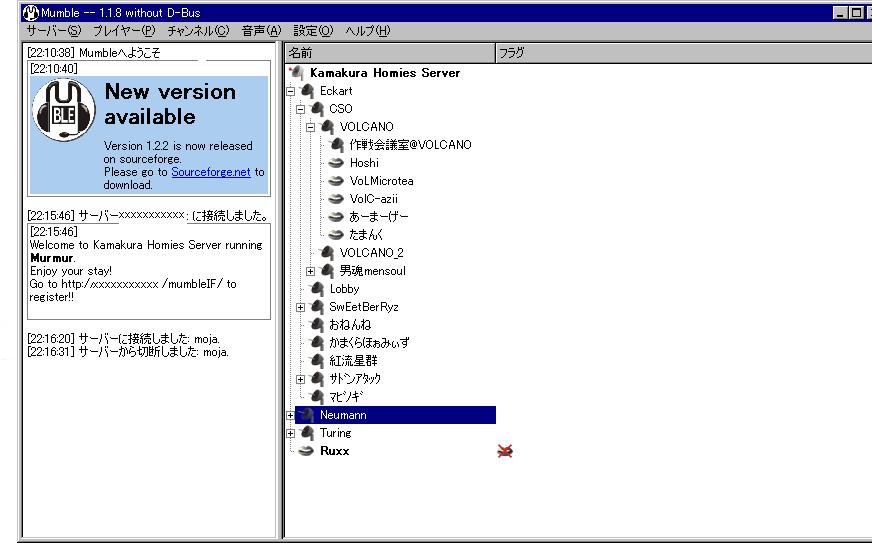Open the サーバー(S) menu

(x=53, y=31)
